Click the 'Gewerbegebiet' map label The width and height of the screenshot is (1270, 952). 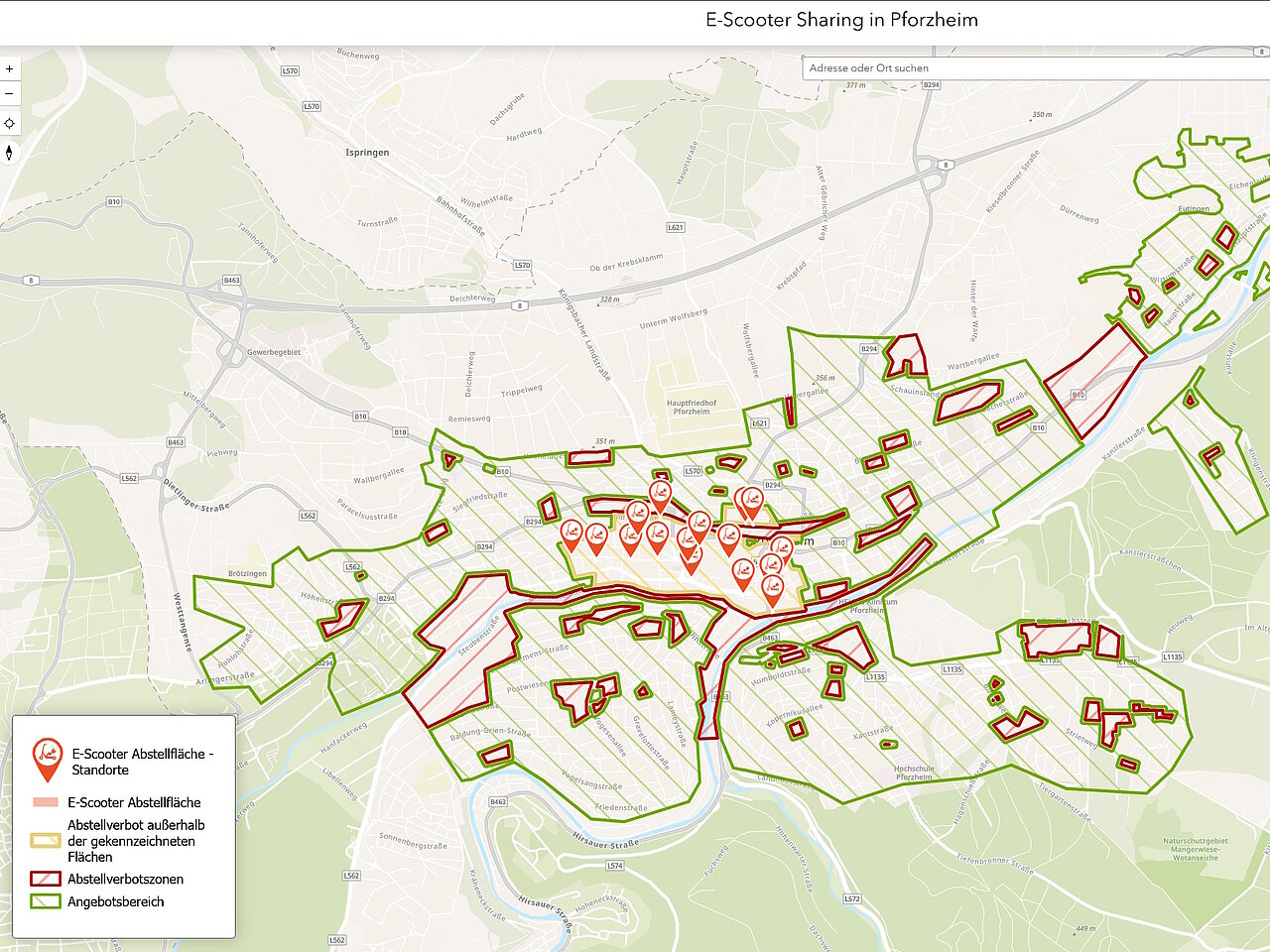(274, 352)
